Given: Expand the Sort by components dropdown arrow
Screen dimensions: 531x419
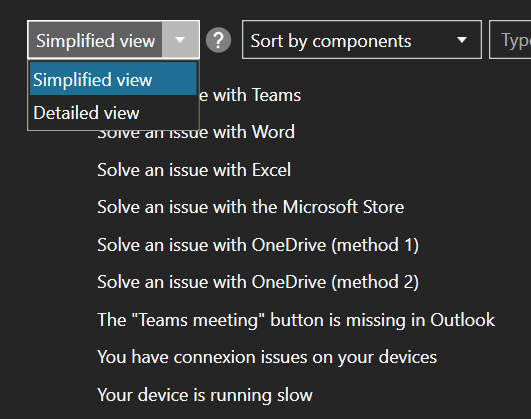Looking at the screenshot, I should coord(462,40).
